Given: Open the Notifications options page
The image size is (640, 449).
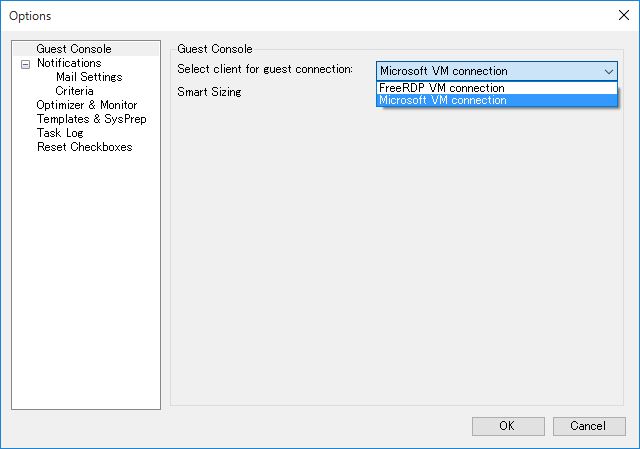Looking at the screenshot, I should click(x=69, y=63).
